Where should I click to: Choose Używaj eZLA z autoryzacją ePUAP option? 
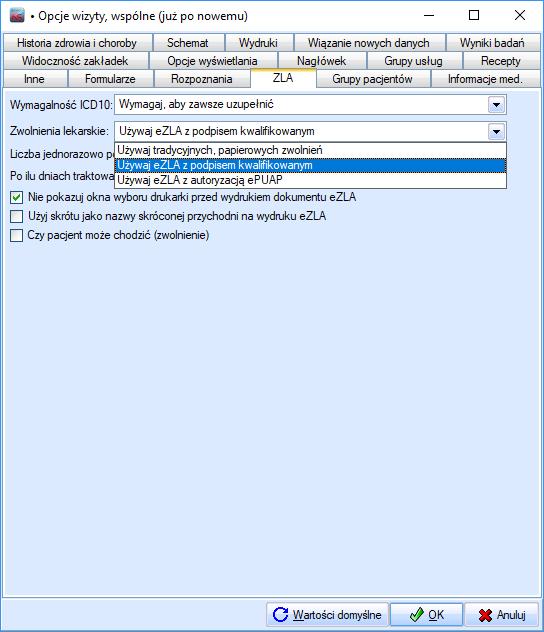(310, 180)
